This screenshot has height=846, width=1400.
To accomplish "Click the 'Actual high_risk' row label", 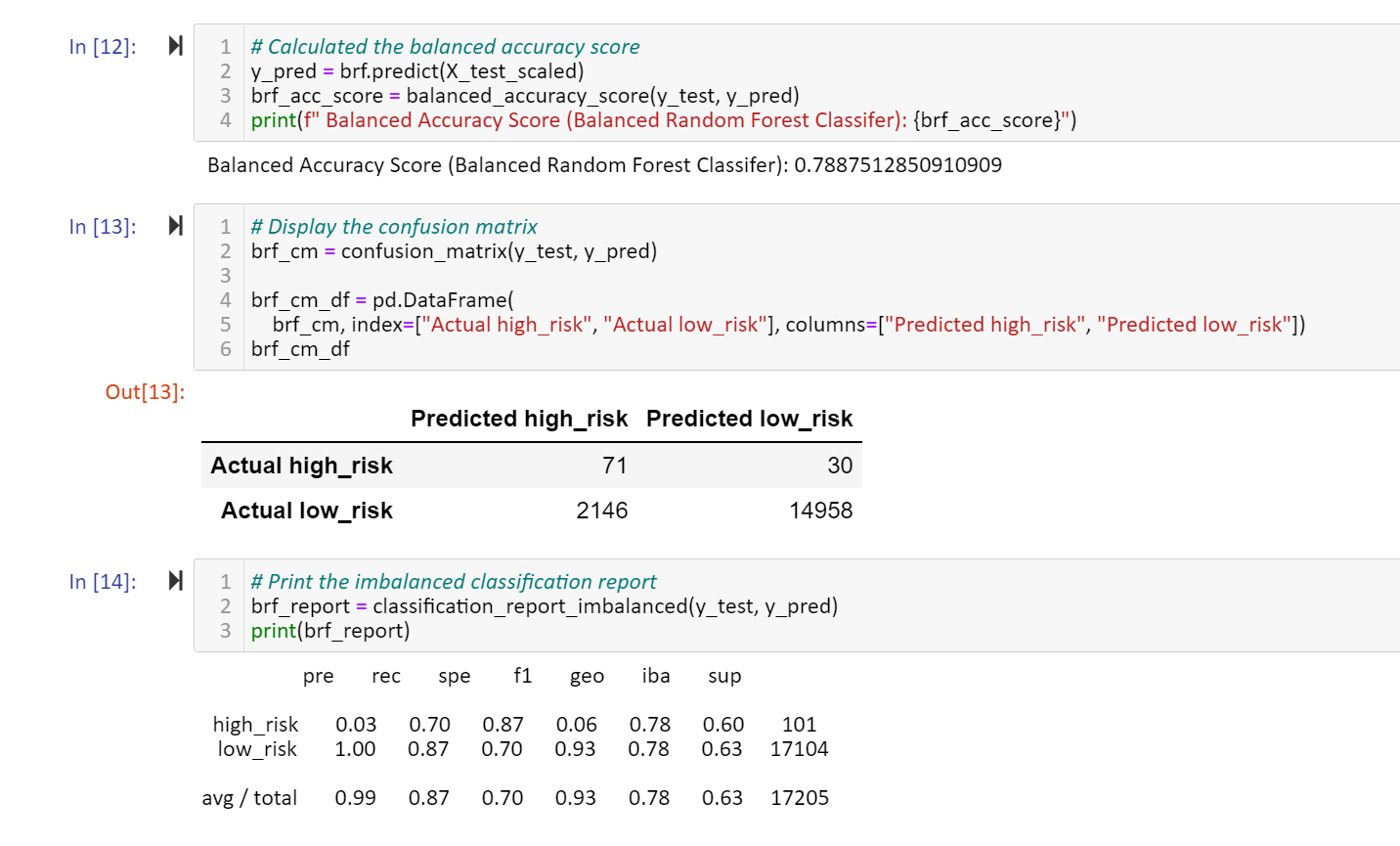I will click(301, 466).
